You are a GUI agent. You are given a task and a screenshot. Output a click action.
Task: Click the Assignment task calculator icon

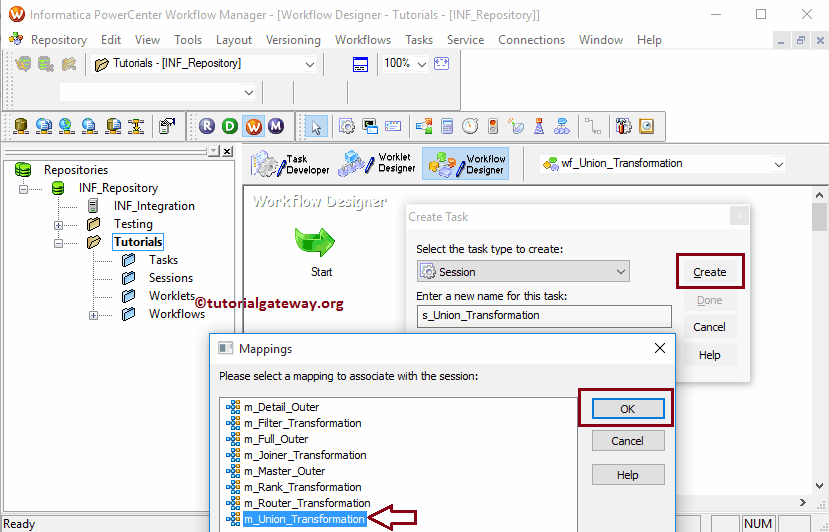pos(447,126)
